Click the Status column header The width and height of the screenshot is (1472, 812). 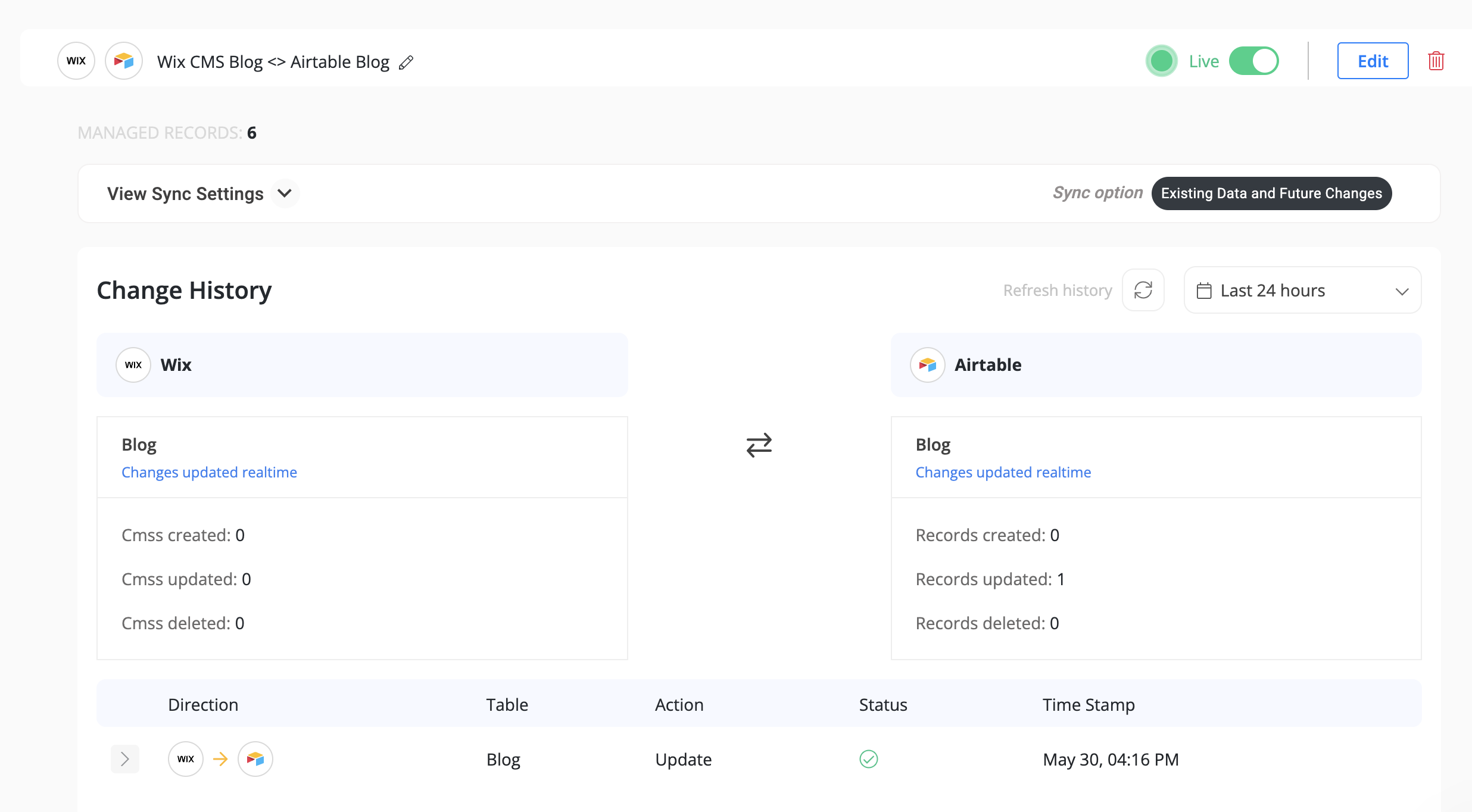(883, 705)
